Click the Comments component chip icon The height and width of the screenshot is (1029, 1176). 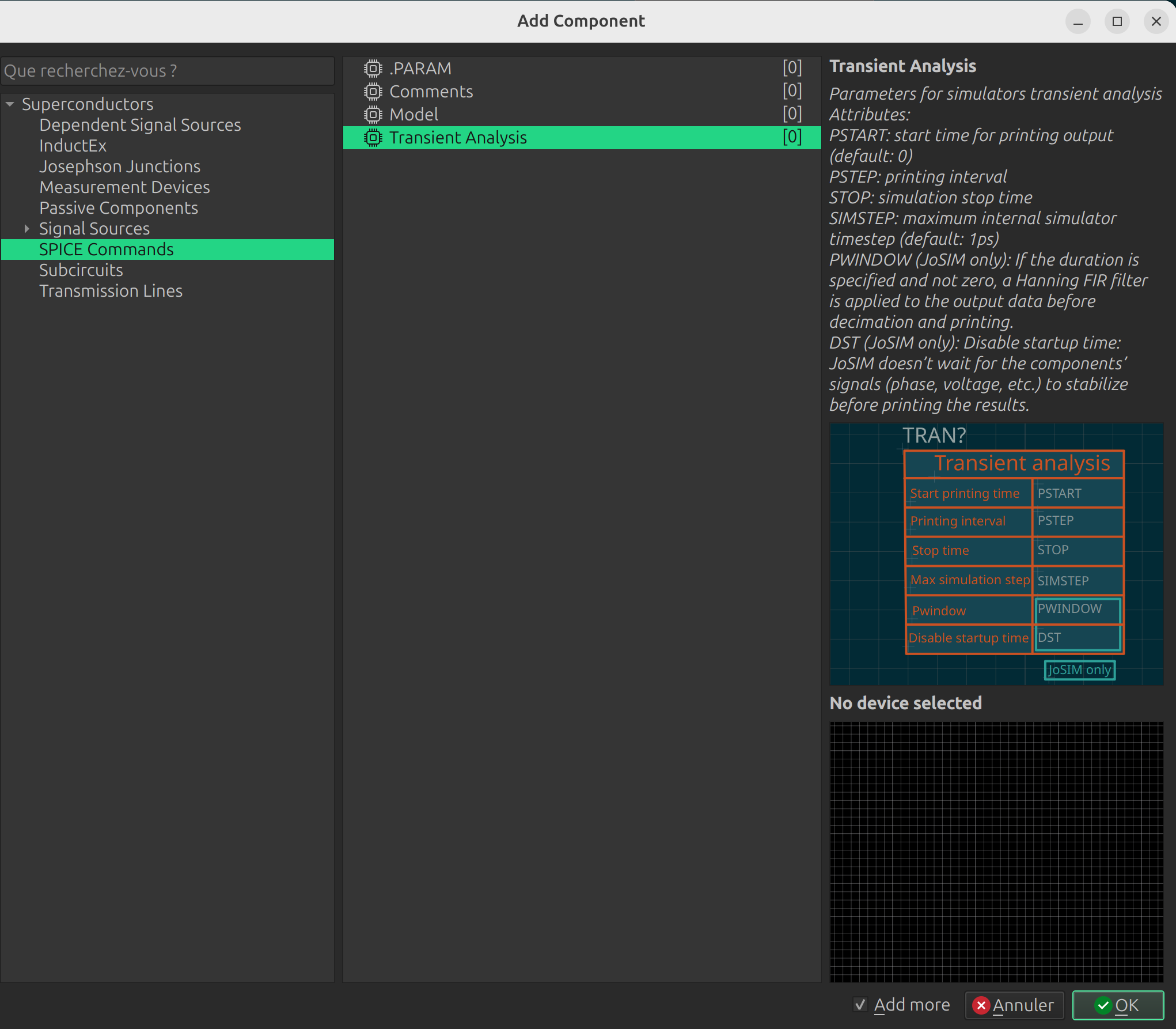373,92
